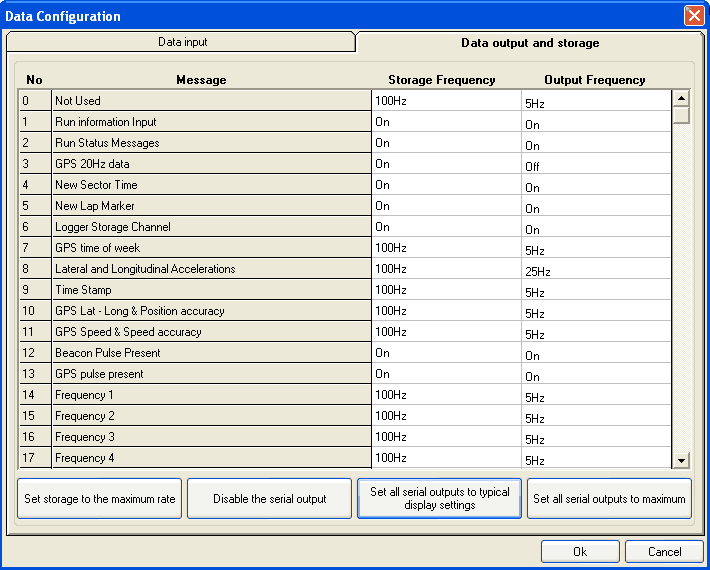Click Set all serial outputs to maximum
Viewport: 710px width, 570px height.
pos(609,499)
